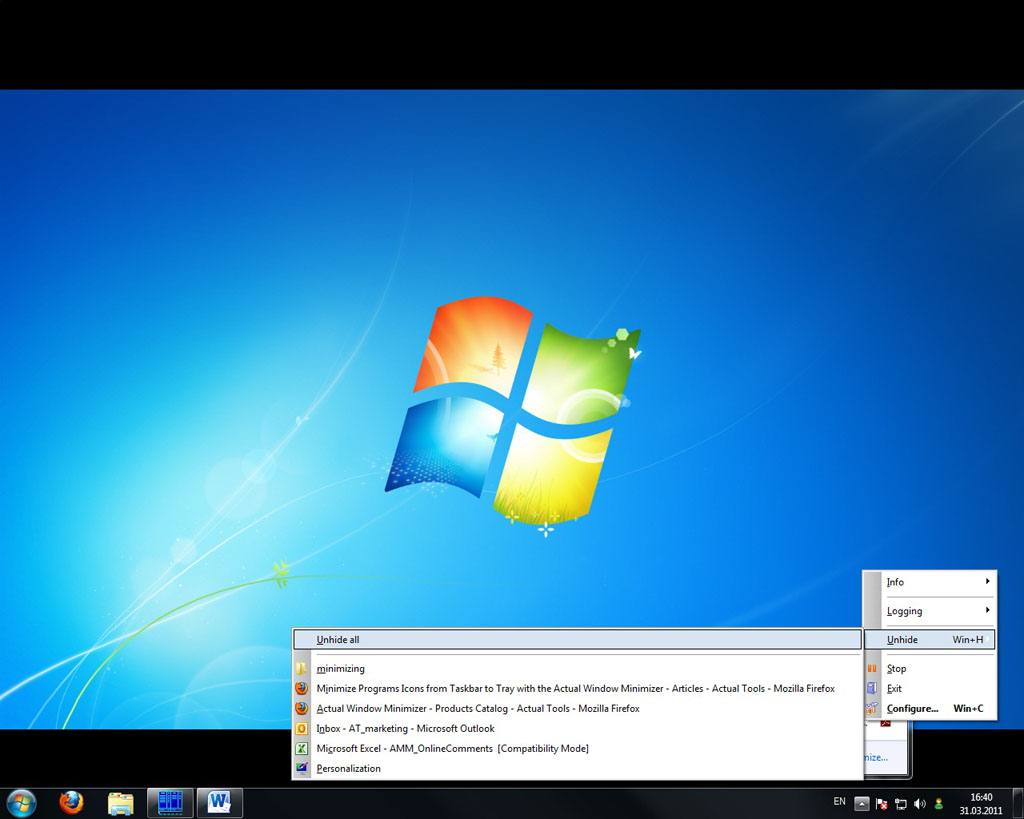Open Windows Explorer from the taskbar
The height and width of the screenshot is (819, 1024).
coord(120,802)
